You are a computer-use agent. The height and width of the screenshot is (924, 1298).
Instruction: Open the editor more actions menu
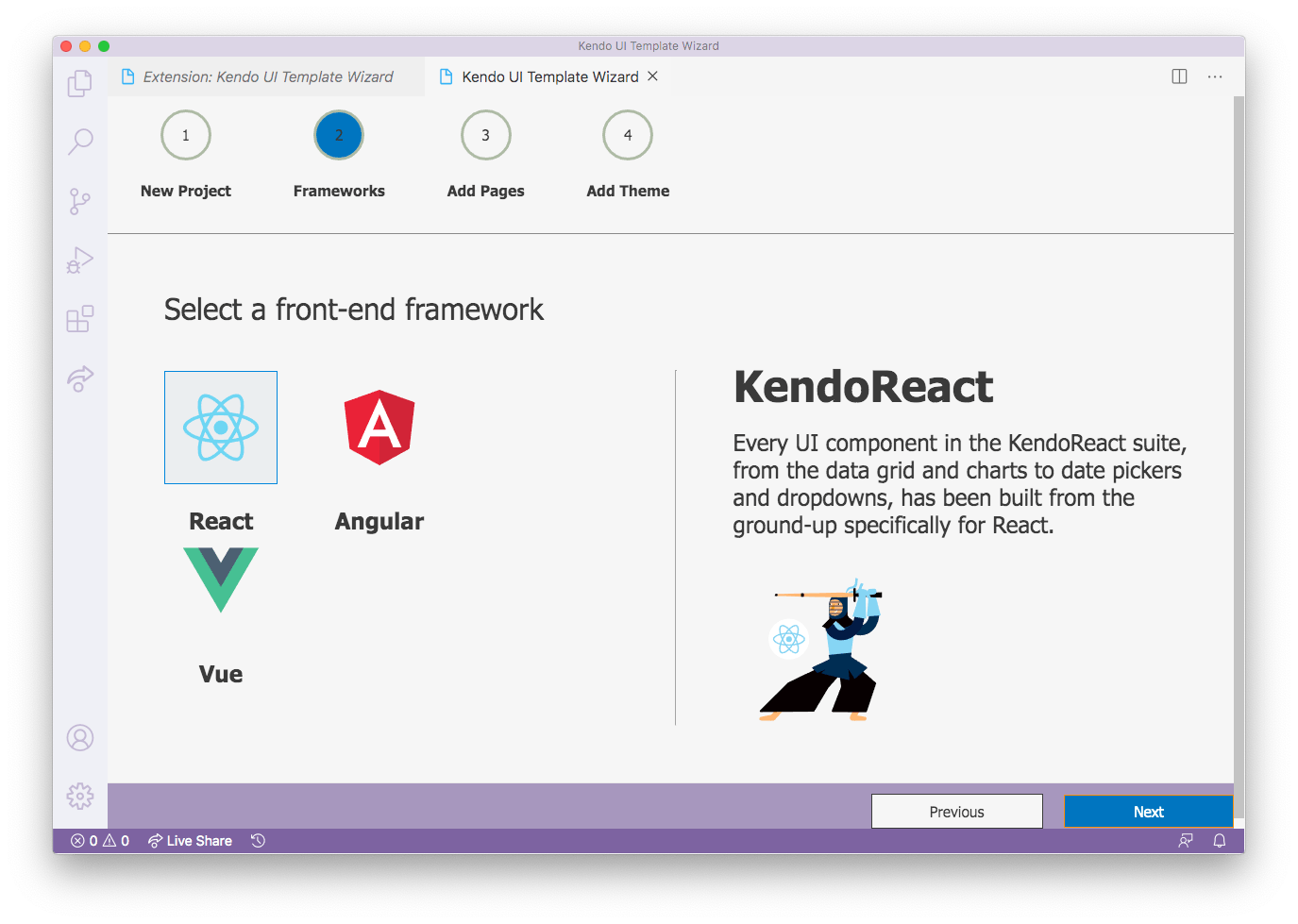[x=1215, y=76]
